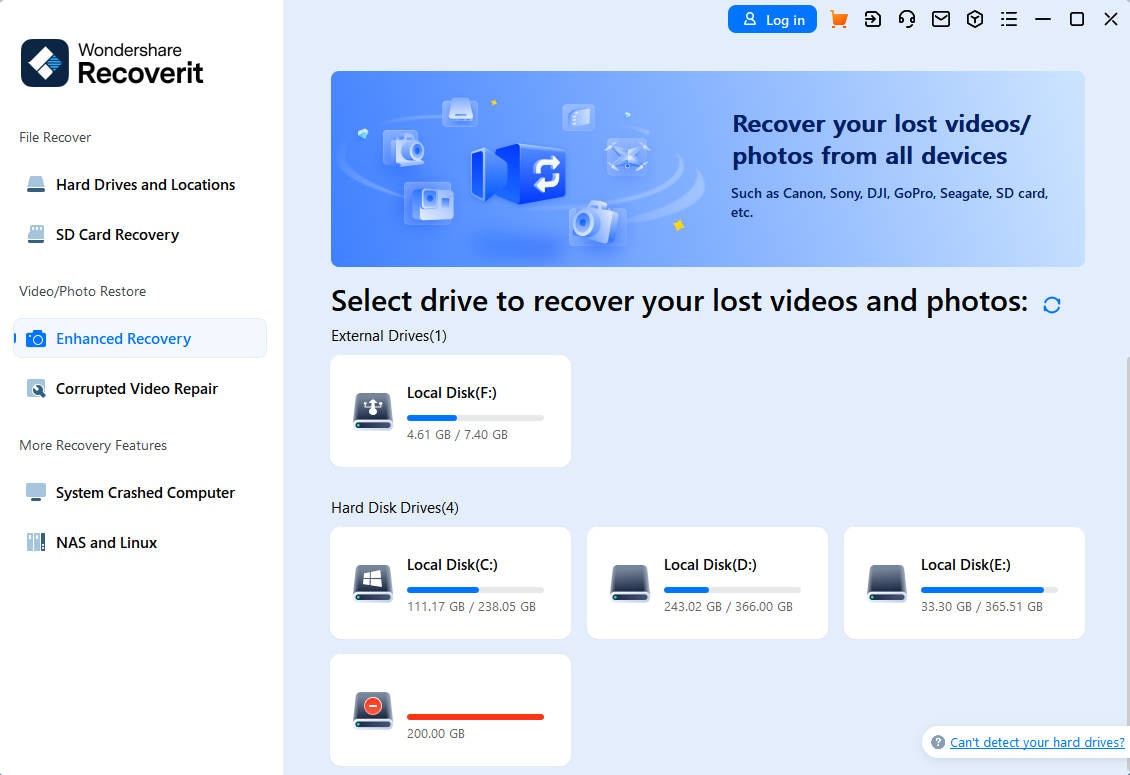The height and width of the screenshot is (775, 1130).
Task: Click the Hard Drives sidebar drive icon
Action: 36,185
